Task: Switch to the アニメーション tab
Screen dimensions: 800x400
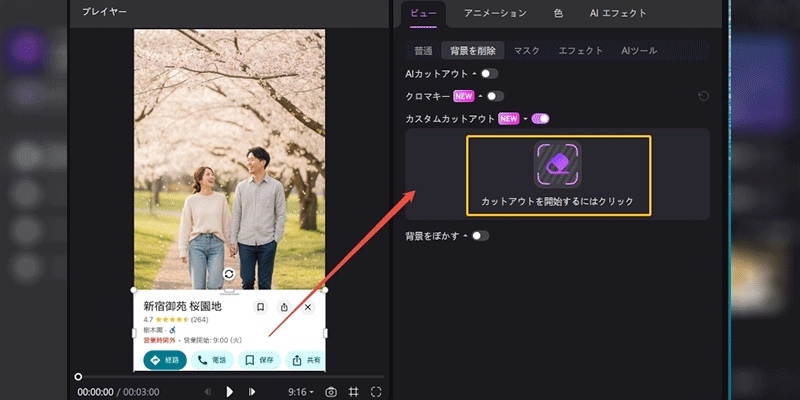Action: (x=495, y=14)
